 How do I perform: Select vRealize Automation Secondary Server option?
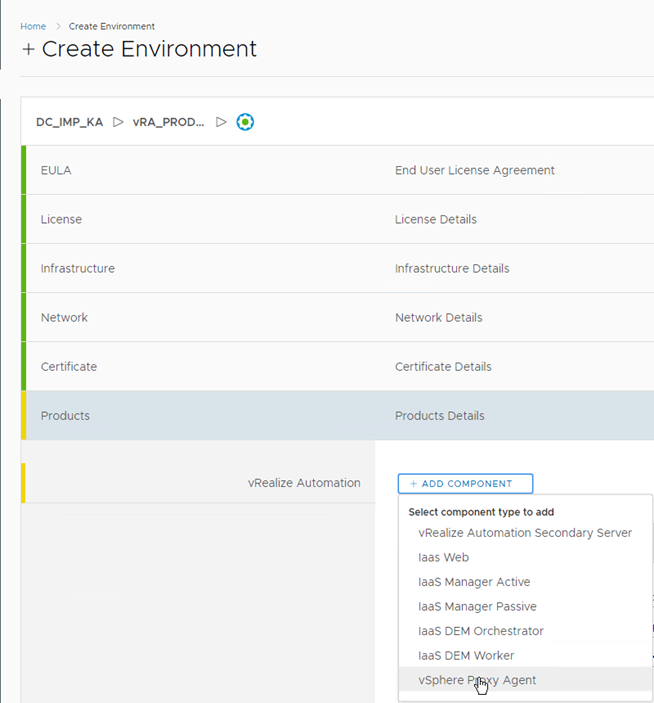tap(525, 533)
